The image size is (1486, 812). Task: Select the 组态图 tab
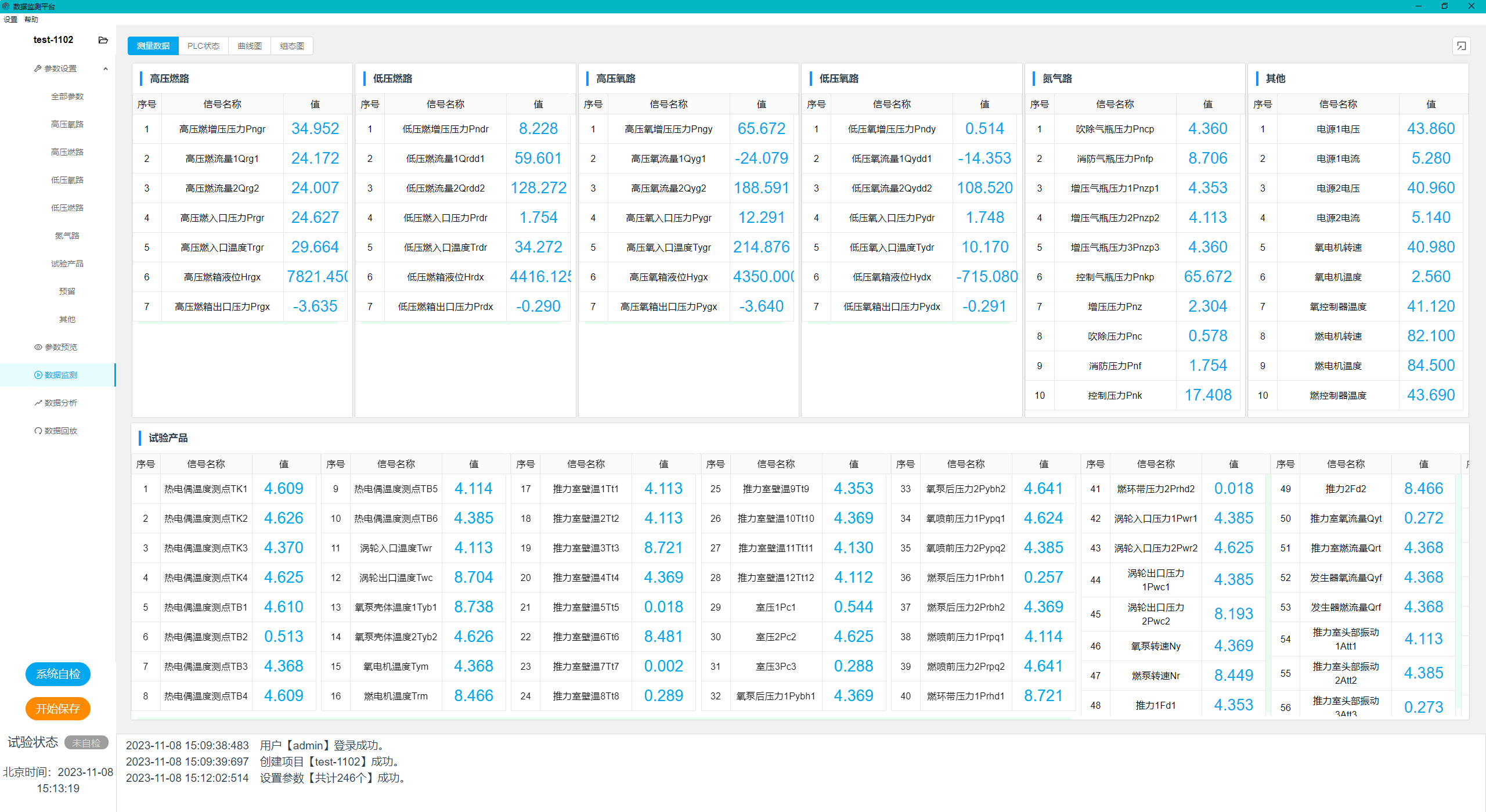[292, 46]
